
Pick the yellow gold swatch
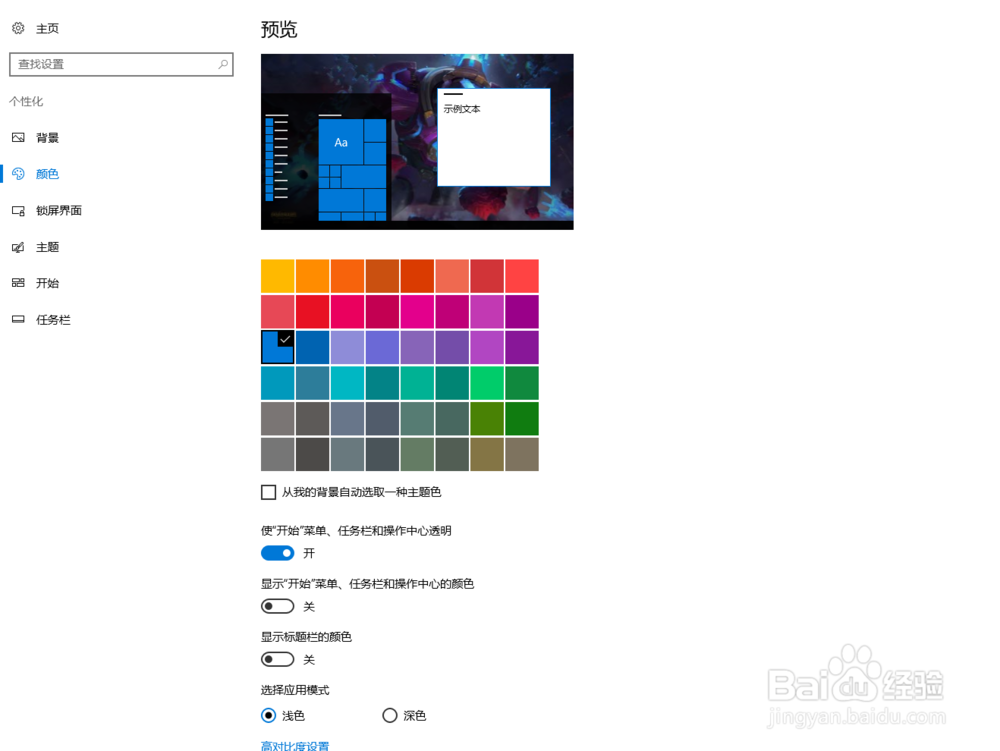coord(277,276)
